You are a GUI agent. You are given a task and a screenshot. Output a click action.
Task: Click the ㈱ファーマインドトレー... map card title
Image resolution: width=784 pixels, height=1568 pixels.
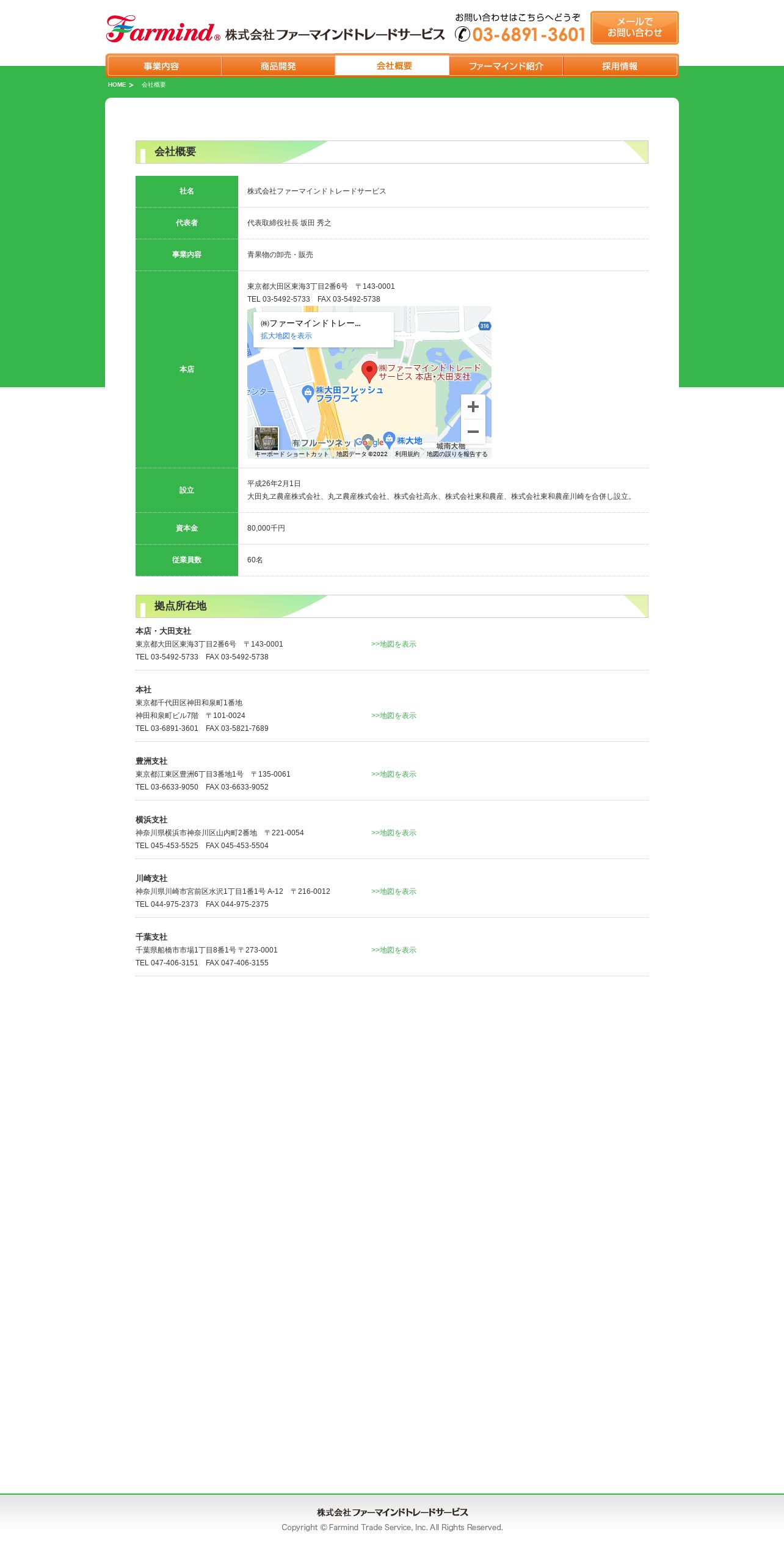pyautogui.click(x=311, y=324)
